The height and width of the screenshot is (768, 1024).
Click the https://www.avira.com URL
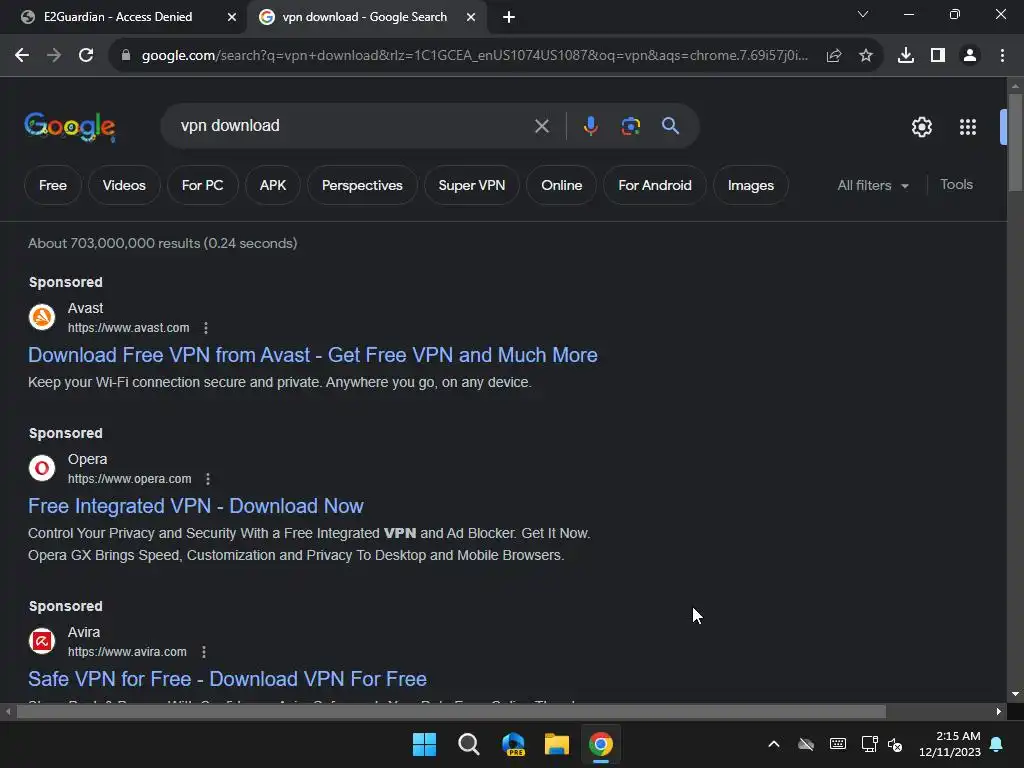click(127, 652)
